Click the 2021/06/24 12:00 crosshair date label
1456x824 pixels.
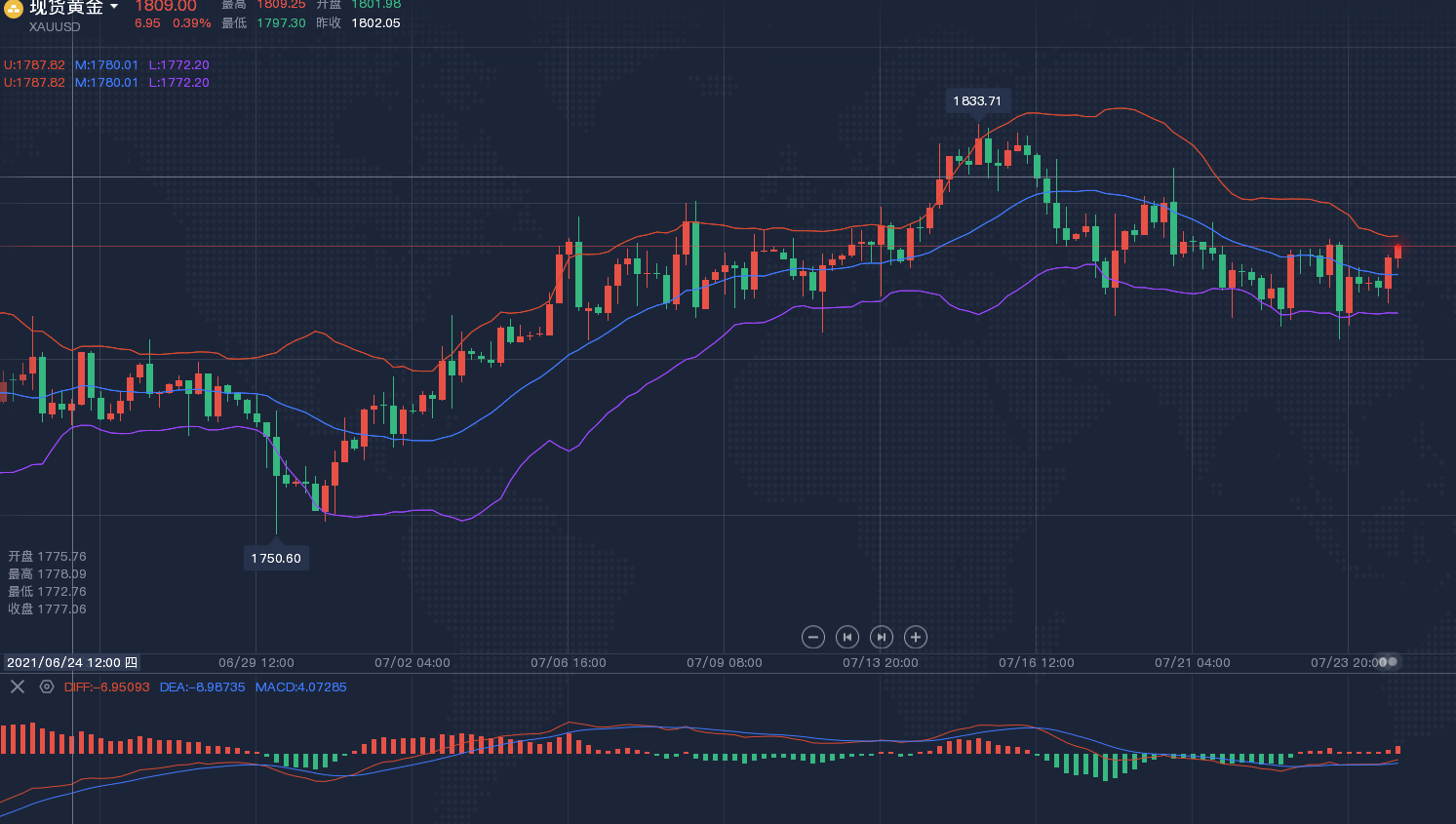[71, 662]
